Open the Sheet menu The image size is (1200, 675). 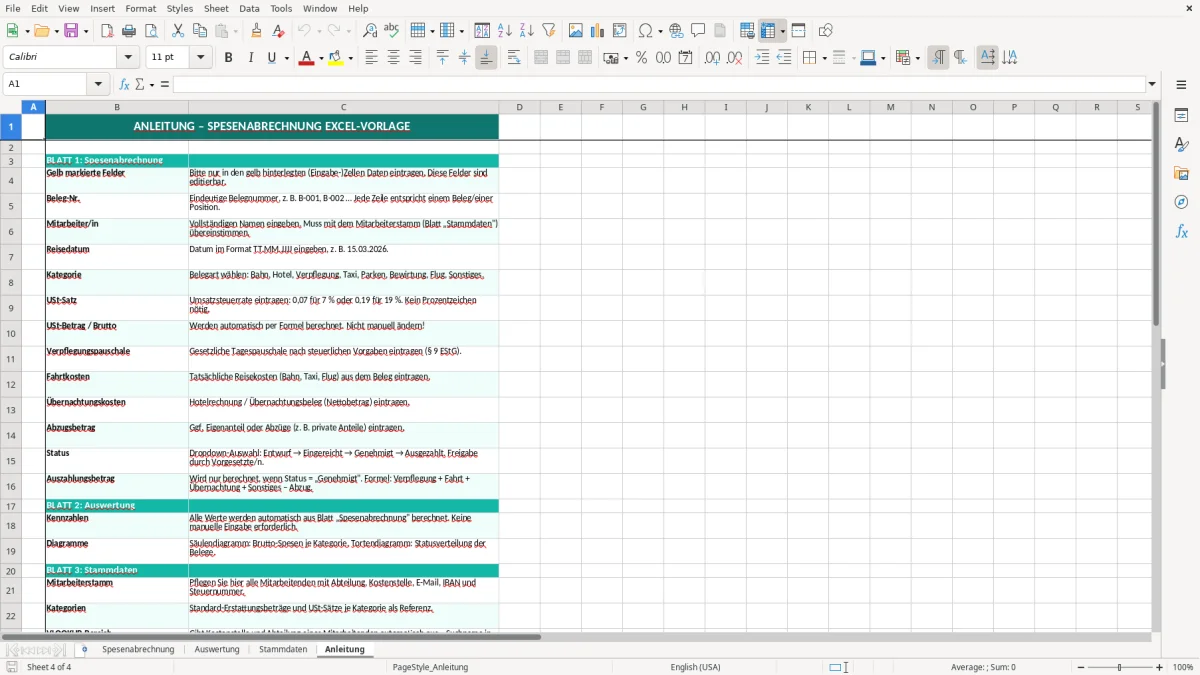click(216, 8)
